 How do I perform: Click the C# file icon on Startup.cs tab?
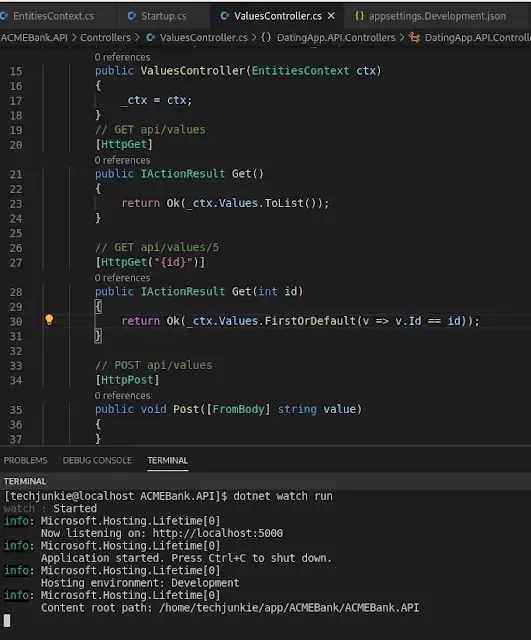pyautogui.click(x=131, y=16)
